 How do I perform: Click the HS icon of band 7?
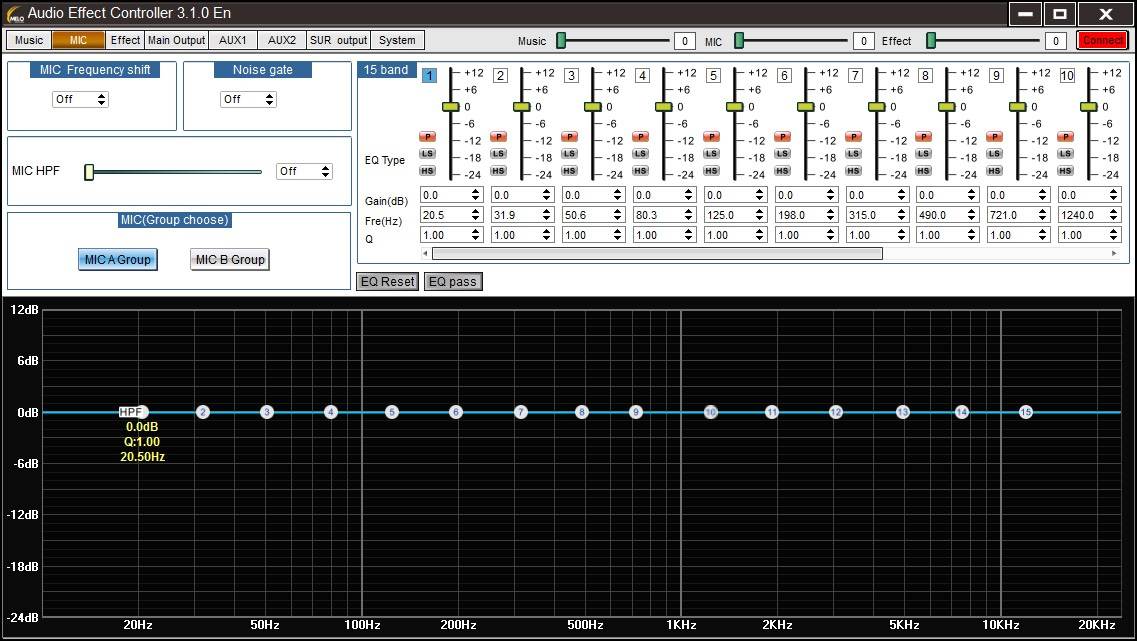[853, 171]
